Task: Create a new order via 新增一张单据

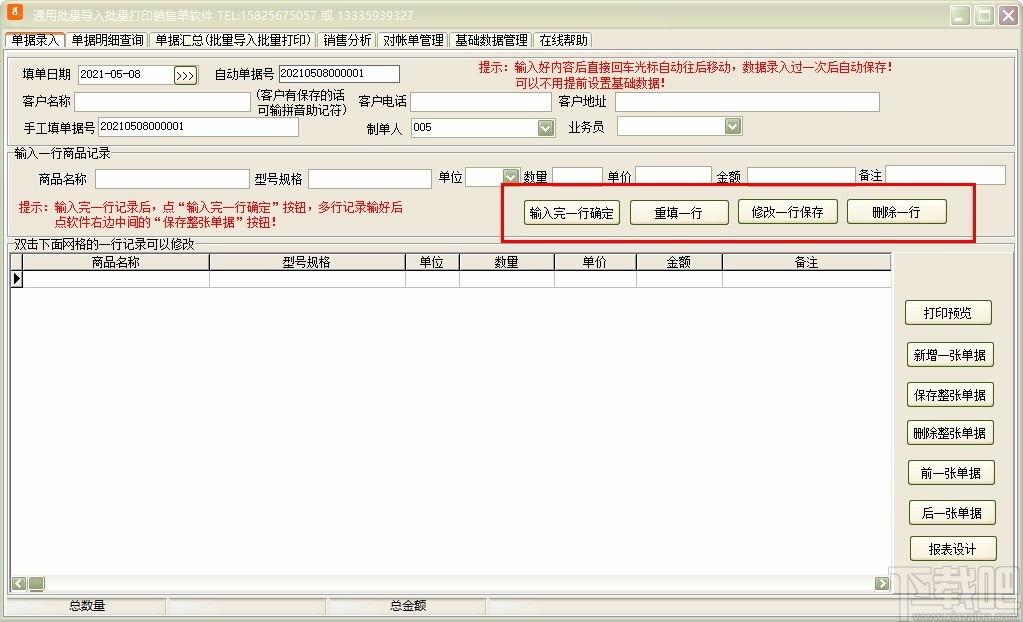Action: click(948, 354)
